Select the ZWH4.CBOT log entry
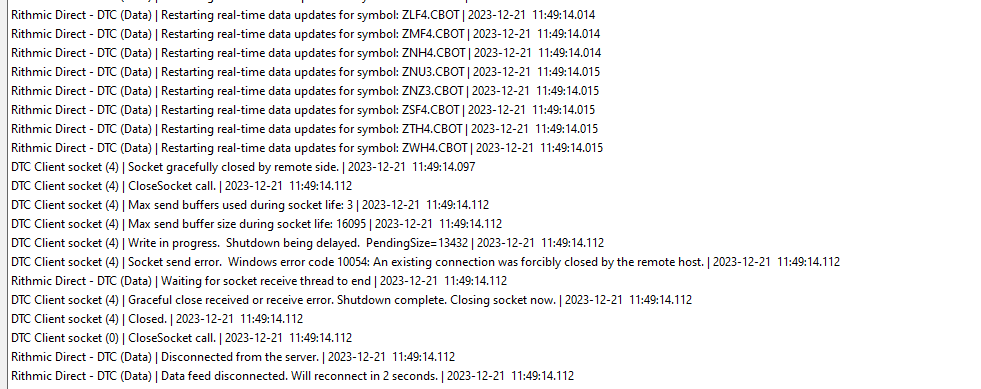 pos(307,148)
